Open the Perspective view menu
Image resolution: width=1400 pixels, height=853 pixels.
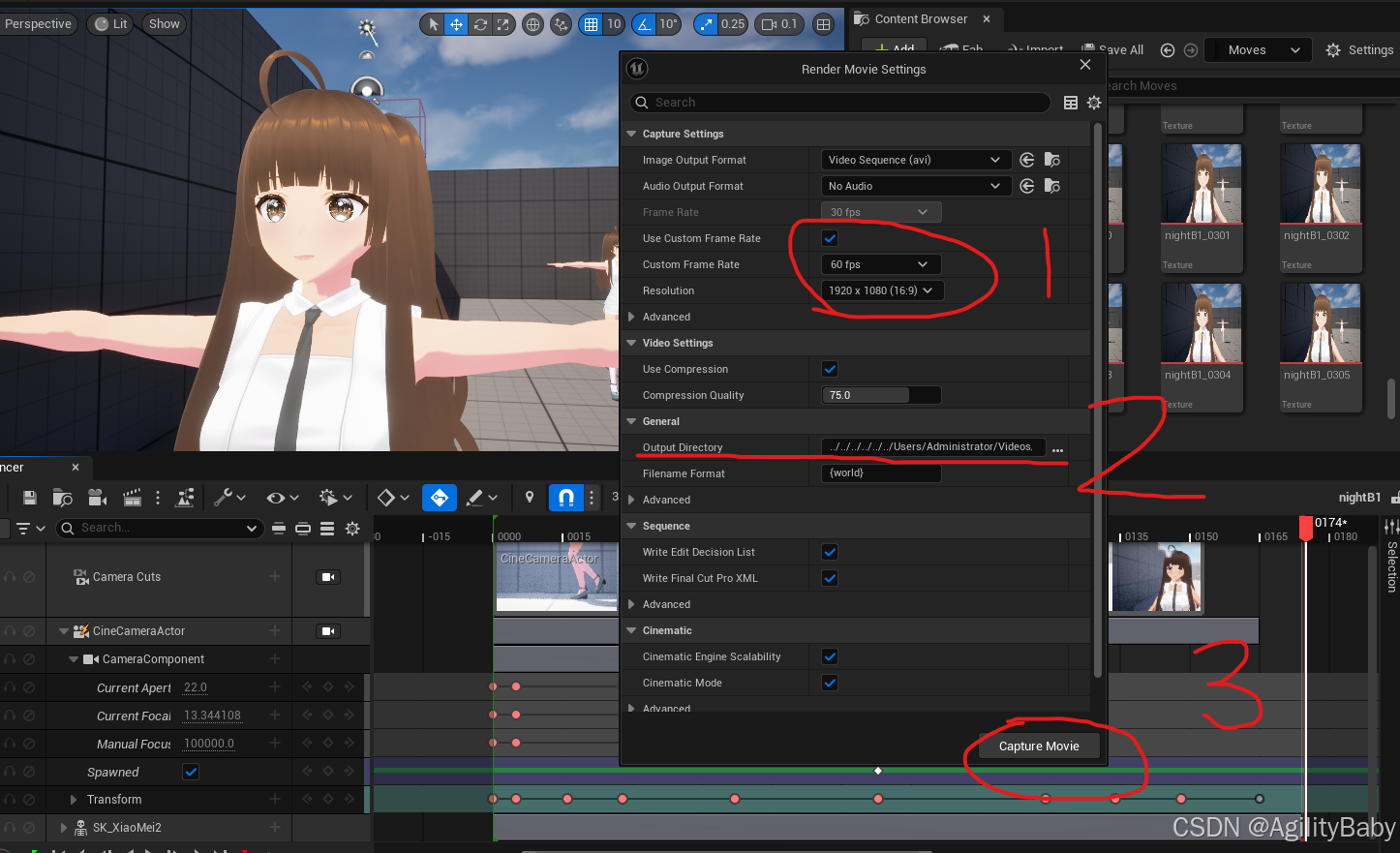pyautogui.click(x=39, y=24)
